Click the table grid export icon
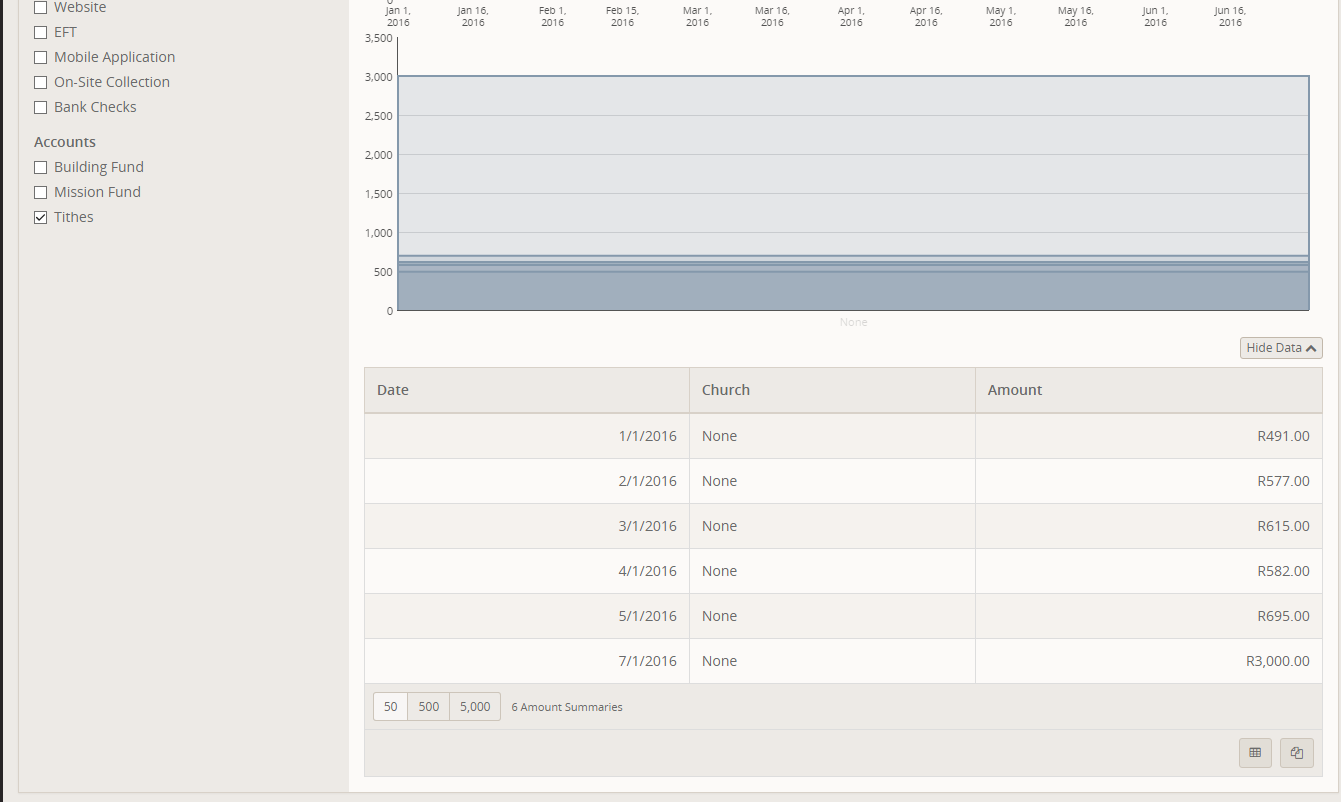Screen dimensions: 1341x802 [x=1255, y=753]
